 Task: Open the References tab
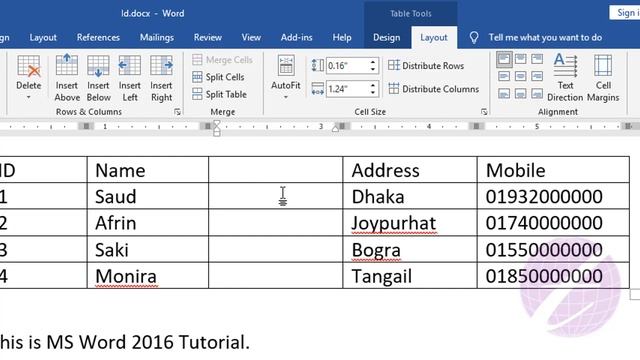click(x=98, y=38)
